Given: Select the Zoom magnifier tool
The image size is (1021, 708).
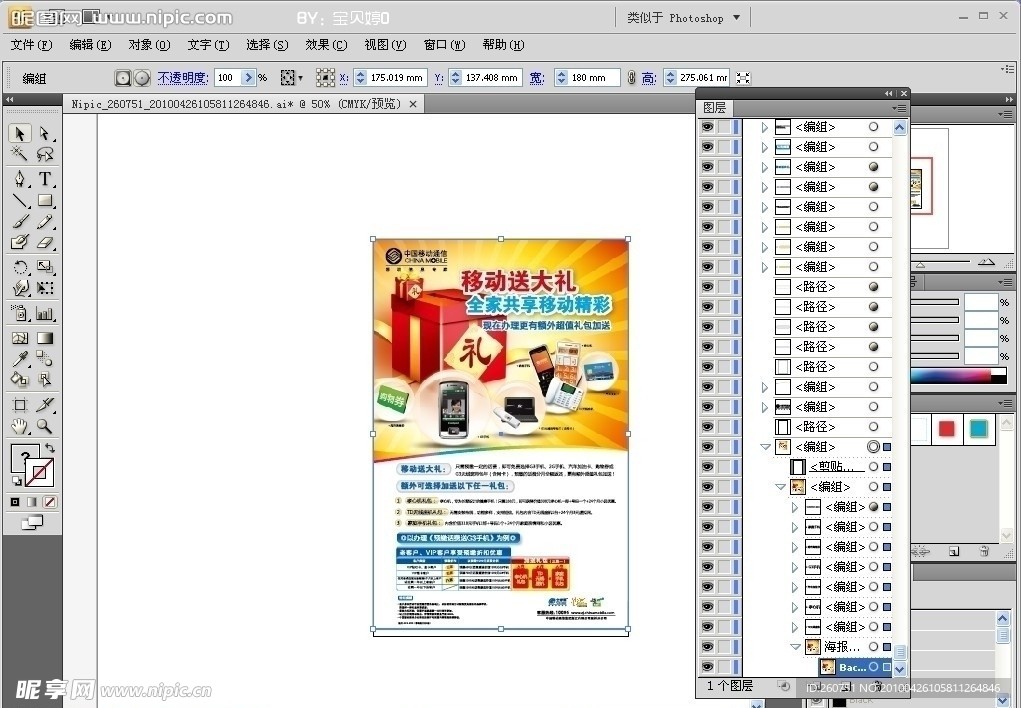Looking at the screenshot, I should click(45, 426).
